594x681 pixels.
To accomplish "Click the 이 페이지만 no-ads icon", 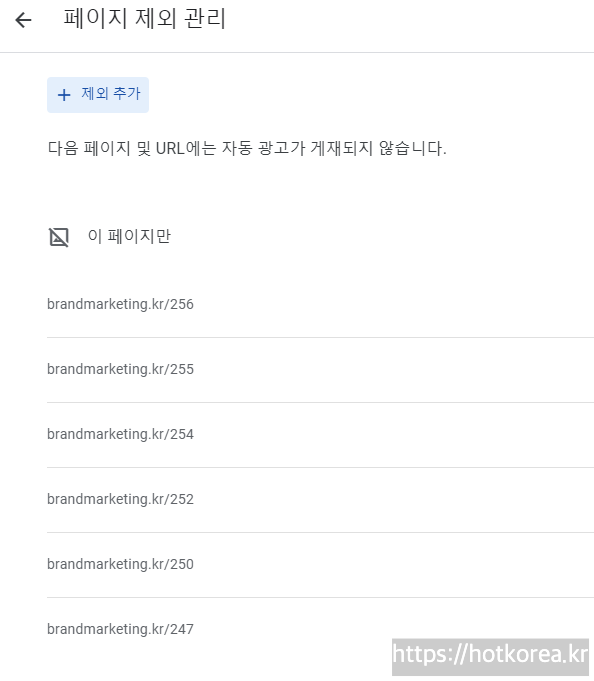I will pos(59,237).
